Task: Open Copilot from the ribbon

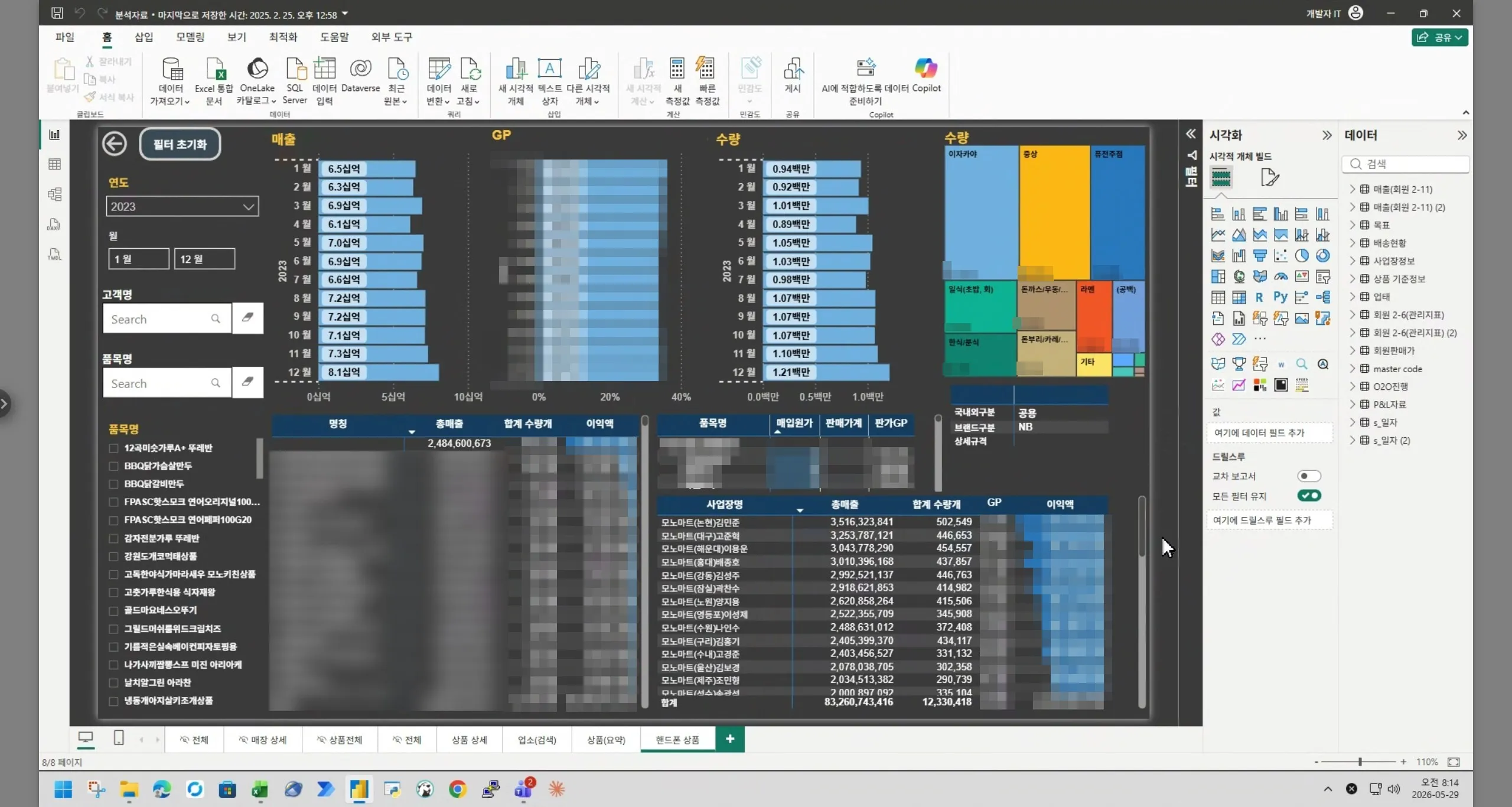Action: pyautogui.click(x=926, y=75)
